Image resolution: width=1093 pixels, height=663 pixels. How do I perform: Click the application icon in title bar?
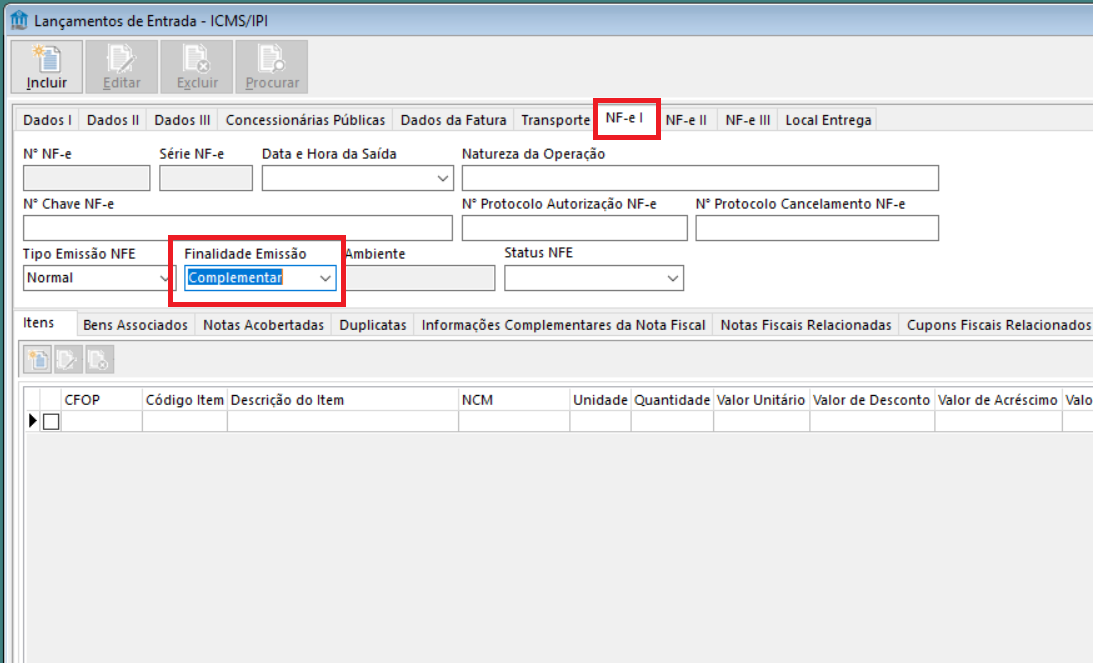click(x=19, y=20)
